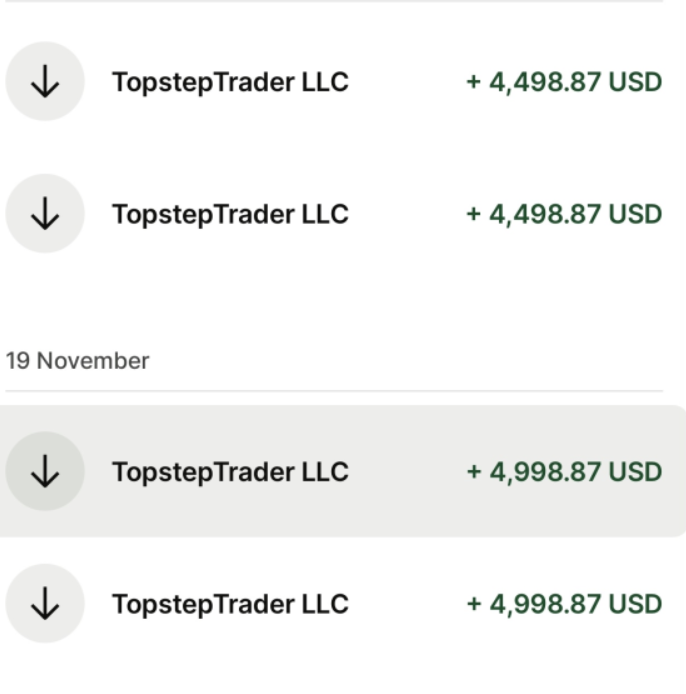The height and width of the screenshot is (694, 686).
Task: Click the LLC text in the second transaction
Action: 325,214
